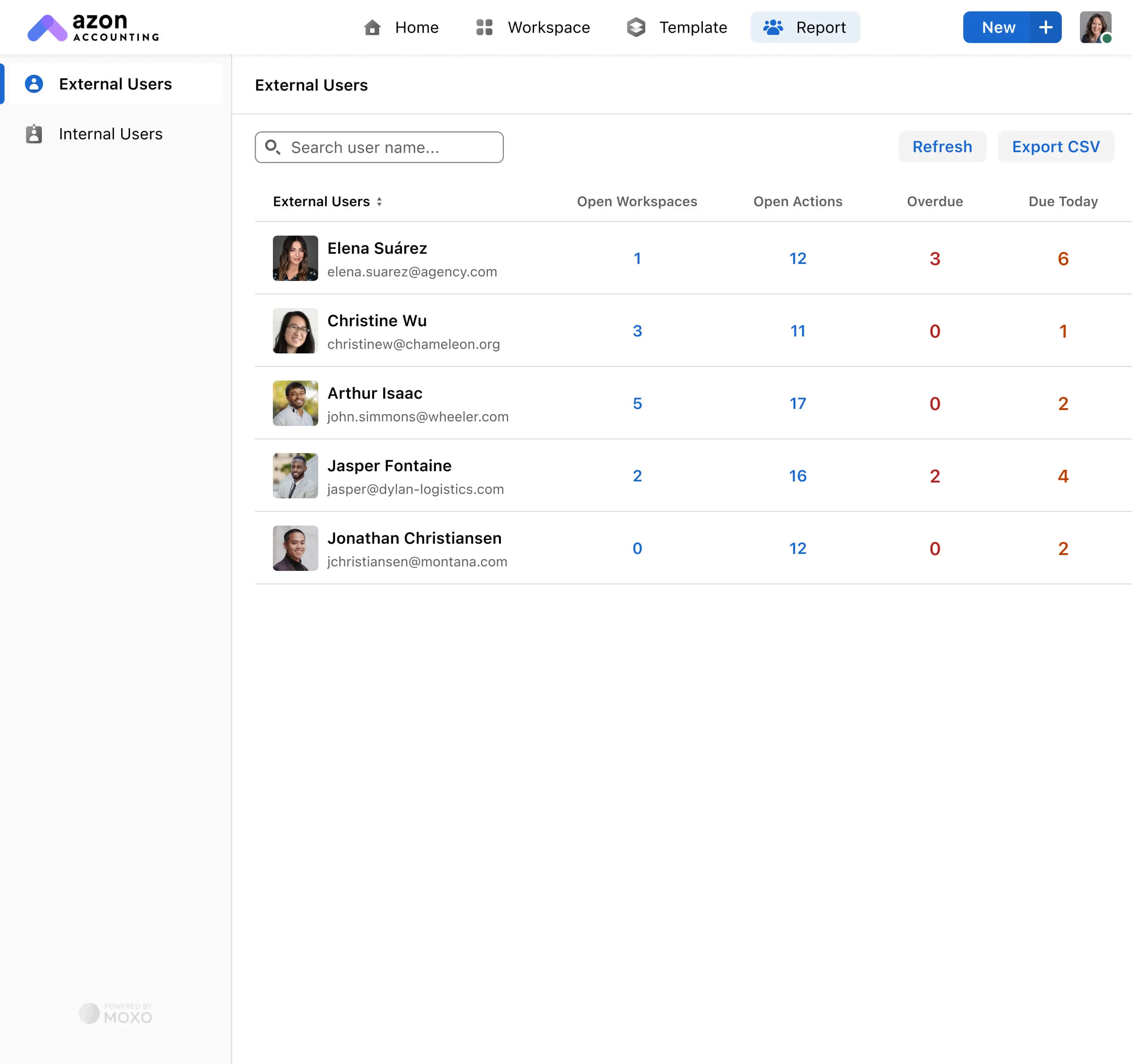Screen dimensions: 1132x1064
Task: Switch to the Internal Users section
Action: coord(111,134)
